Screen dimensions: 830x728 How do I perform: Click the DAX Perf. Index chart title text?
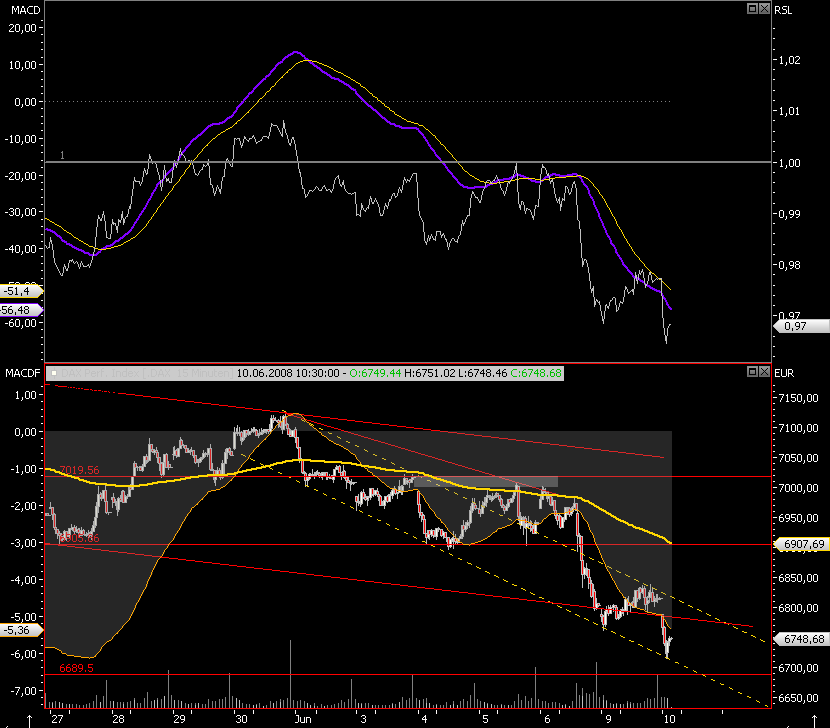pyautogui.click(x=146, y=373)
